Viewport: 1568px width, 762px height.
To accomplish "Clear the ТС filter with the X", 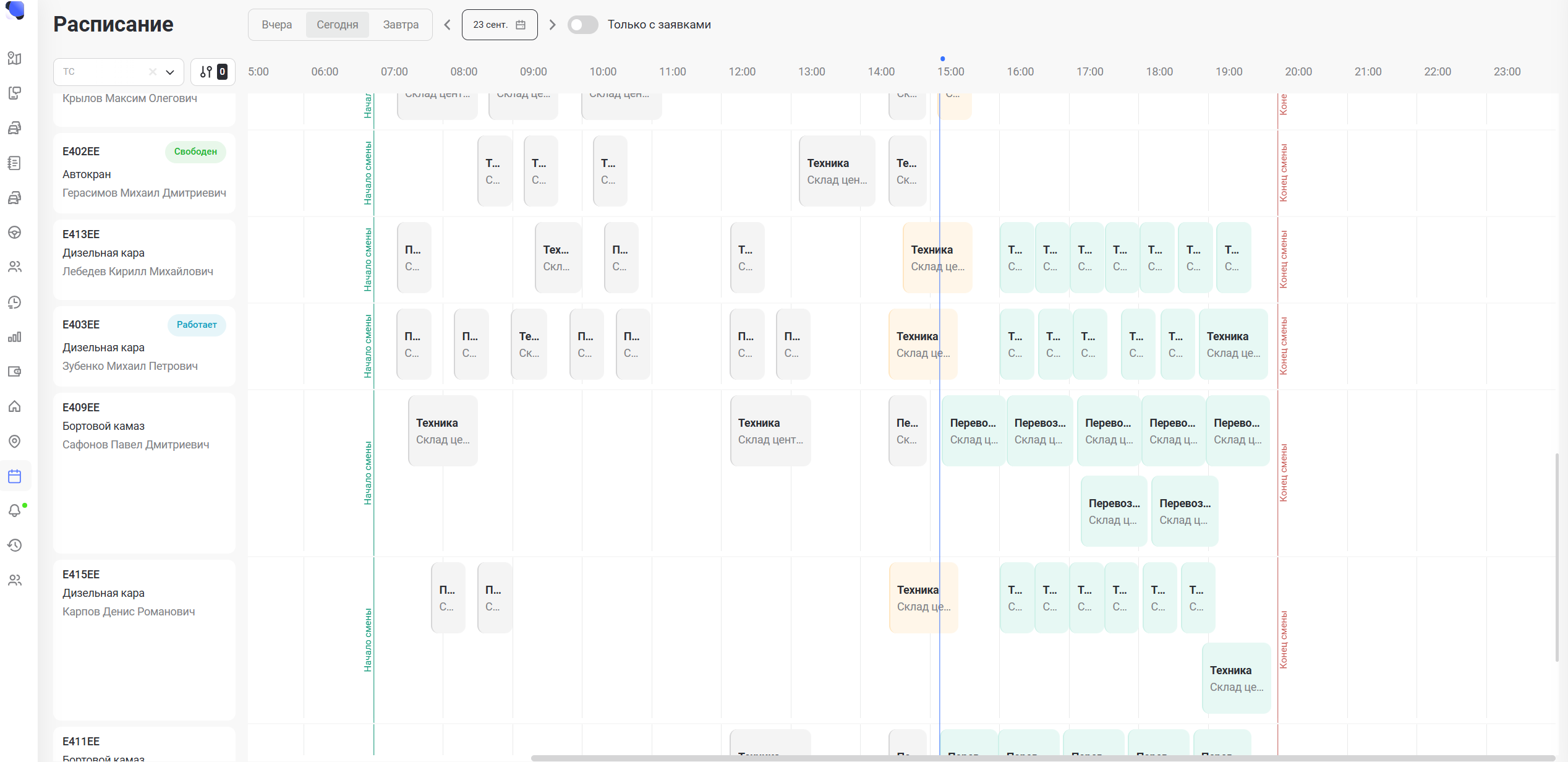I will (153, 72).
